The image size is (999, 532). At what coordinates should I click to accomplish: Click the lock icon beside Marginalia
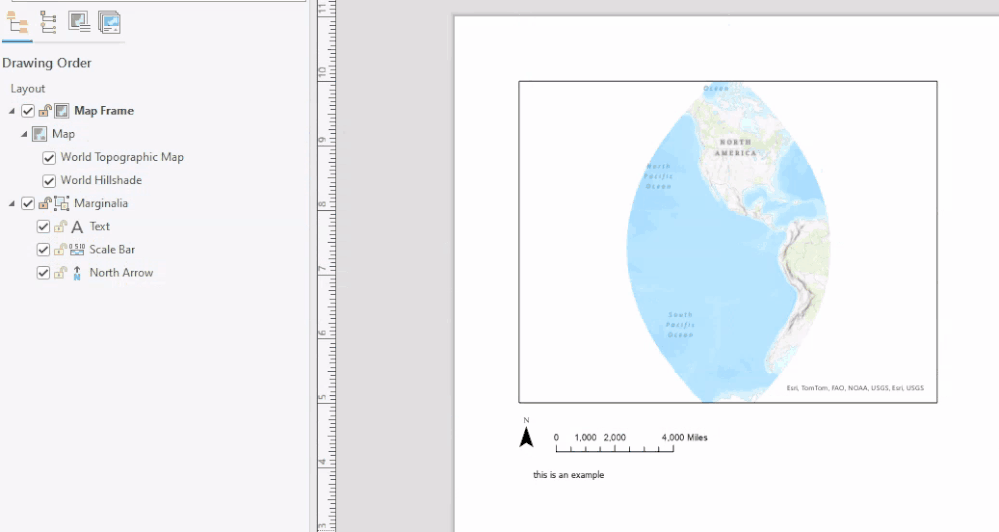(x=45, y=203)
